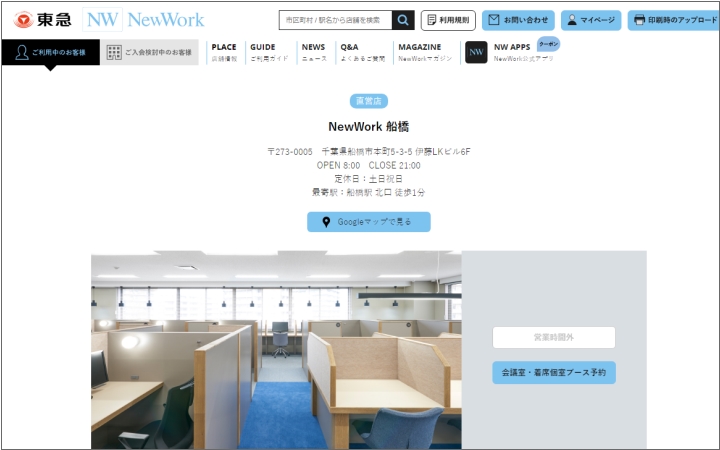Open 会議室・着席個室ブース予約 button
The height and width of the screenshot is (450, 720).
[554, 372]
